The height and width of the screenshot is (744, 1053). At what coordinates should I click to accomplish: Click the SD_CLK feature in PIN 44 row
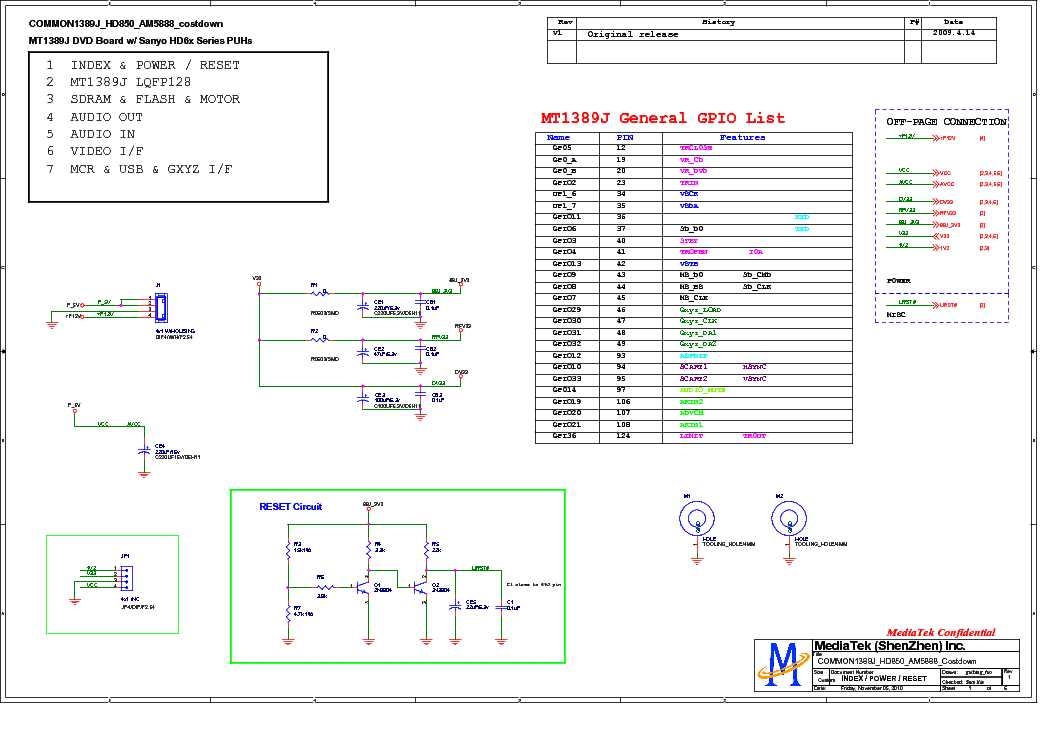tap(757, 287)
